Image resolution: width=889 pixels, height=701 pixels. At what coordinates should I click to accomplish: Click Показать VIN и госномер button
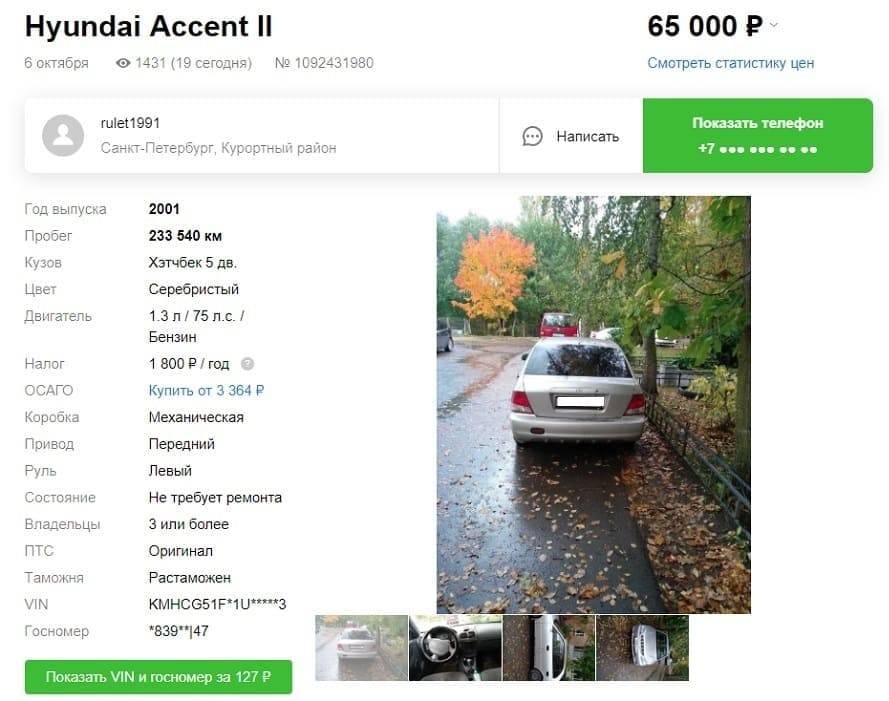[x=158, y=677]
